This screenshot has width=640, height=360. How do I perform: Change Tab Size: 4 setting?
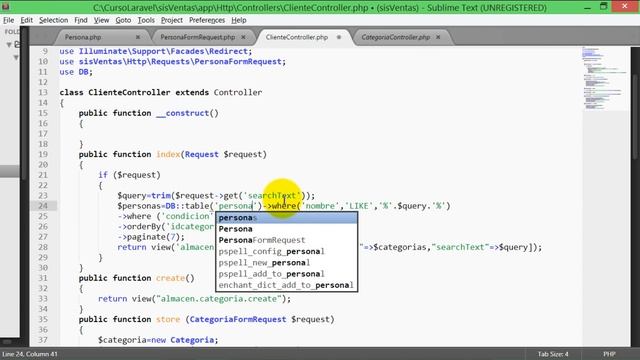click(553, 354)
